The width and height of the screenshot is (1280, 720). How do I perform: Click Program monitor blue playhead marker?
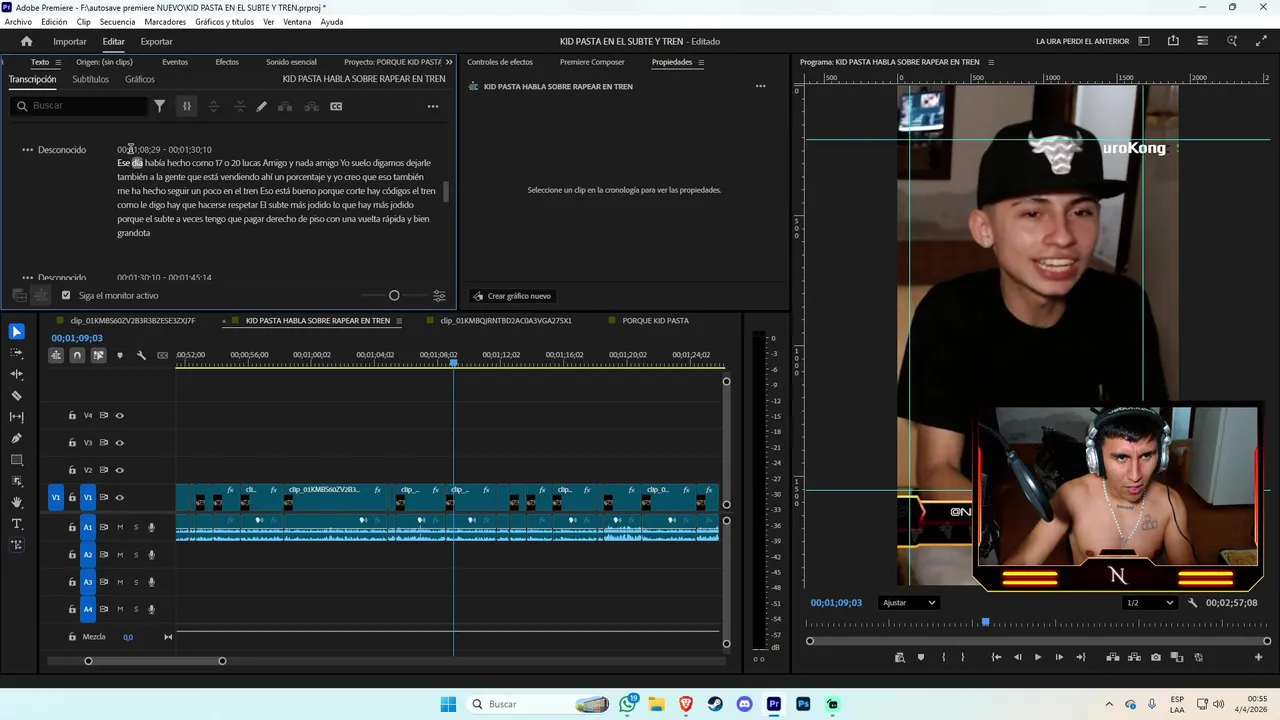(985, 622)
